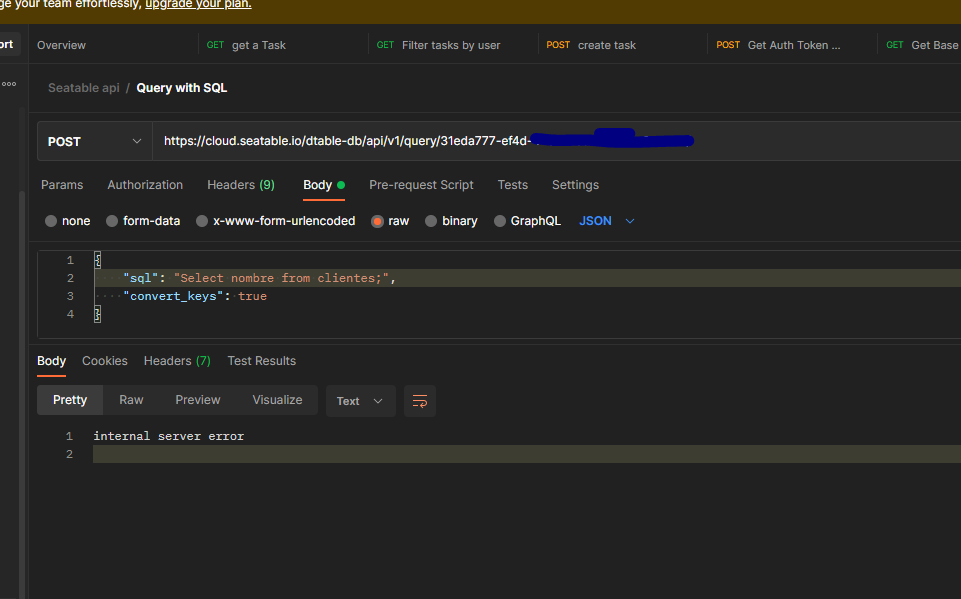This screenshot has height=599, width=961.
Task: Open 'Seatable api' breadcrumb collection link
Action: (x=83, y=88)
